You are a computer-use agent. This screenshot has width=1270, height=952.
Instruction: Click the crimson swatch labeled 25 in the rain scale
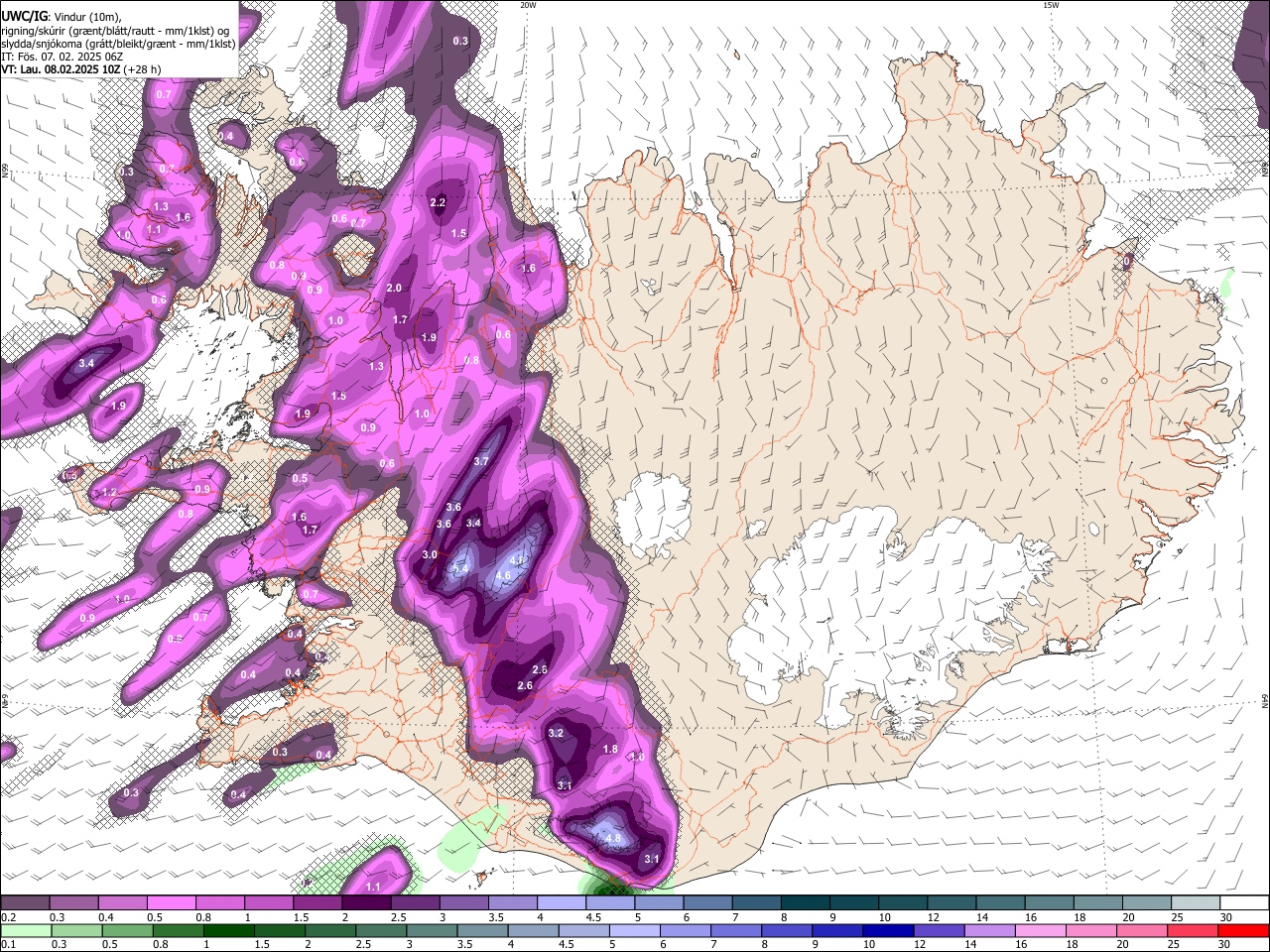click(1194, 930)
